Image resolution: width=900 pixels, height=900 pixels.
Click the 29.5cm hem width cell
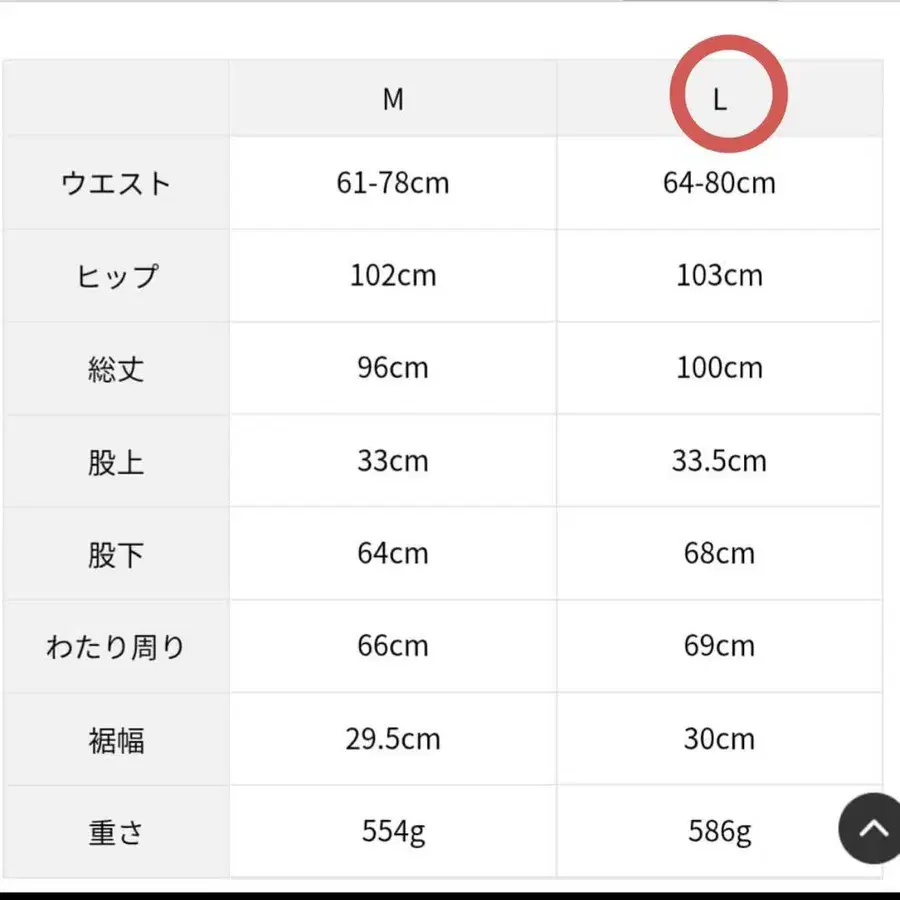(393, 740)
